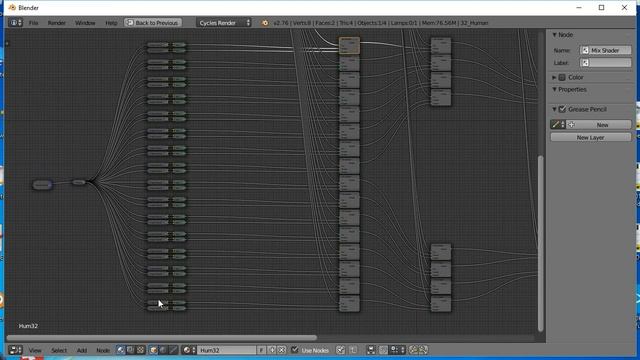Image resolution: width=640 pixels, height=360 pixels.
Task: Open the node editor Select menu
Action: pos(59,350)
